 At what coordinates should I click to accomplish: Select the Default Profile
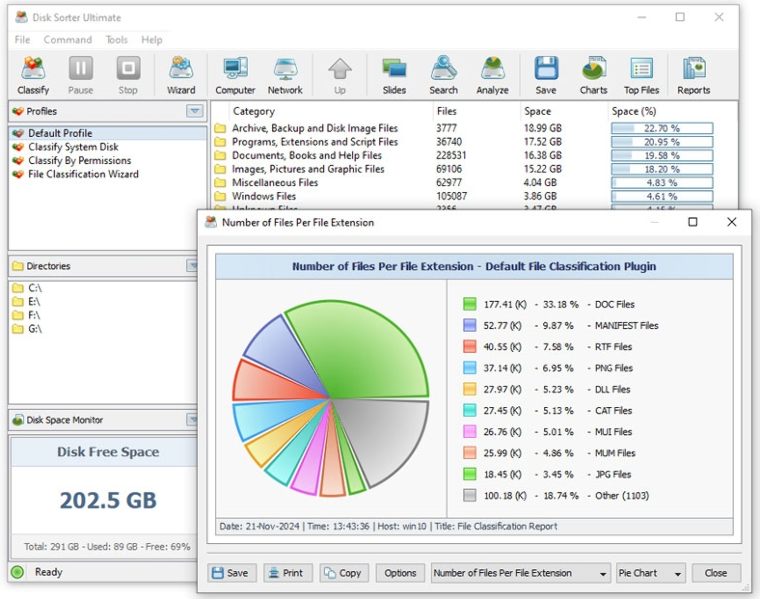click(108, 133)
